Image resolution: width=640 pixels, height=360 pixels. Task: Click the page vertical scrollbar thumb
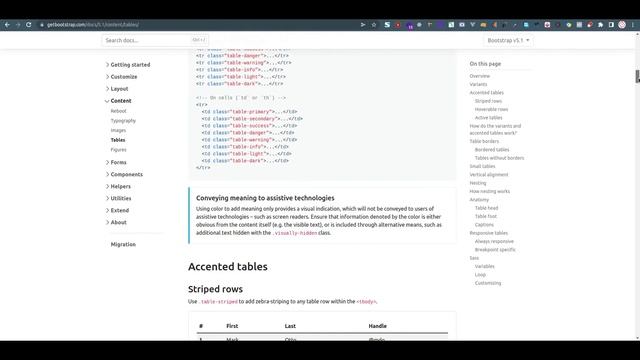[x=638, y=76]
